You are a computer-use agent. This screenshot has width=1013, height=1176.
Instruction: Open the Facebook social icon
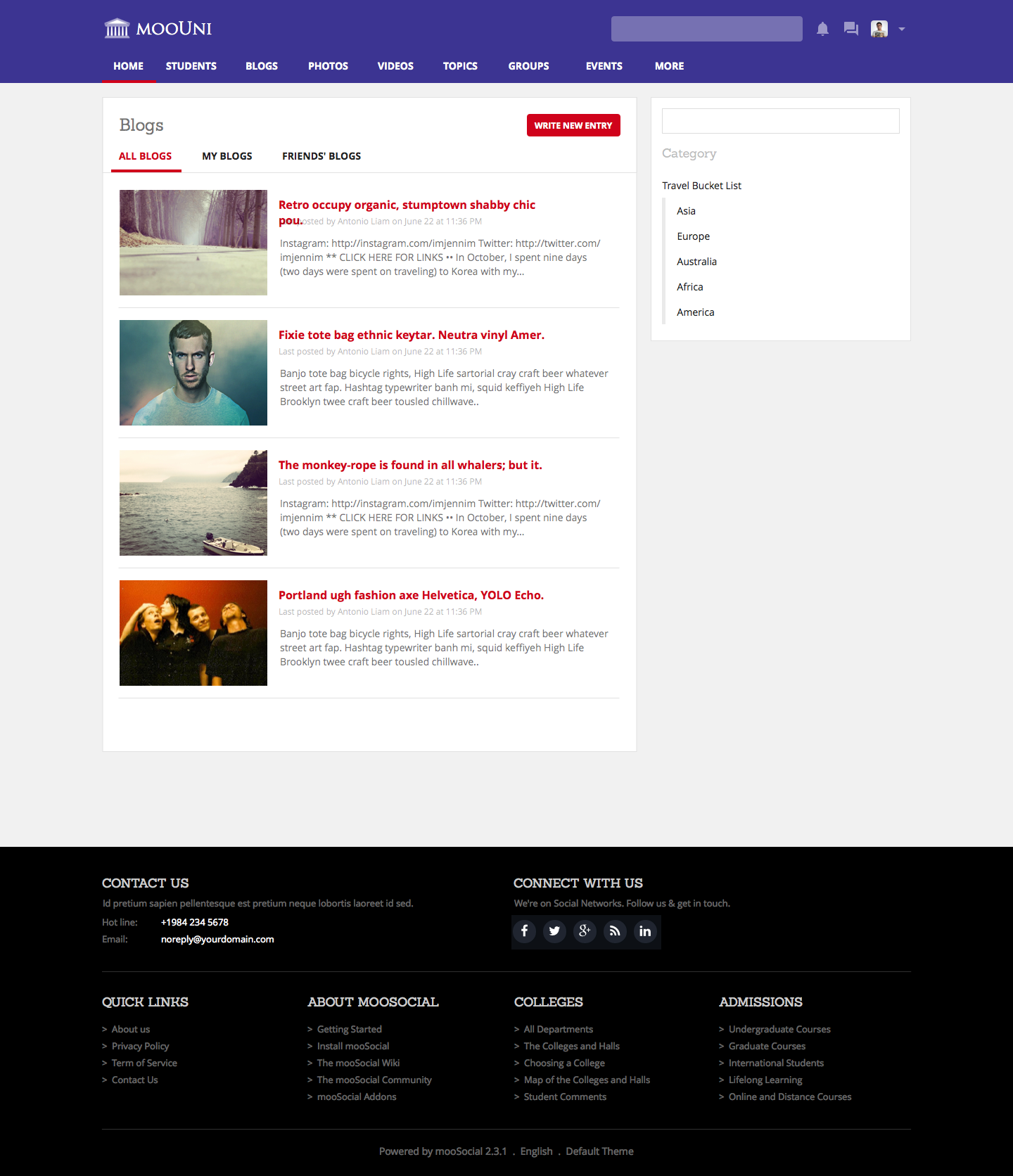524,931
